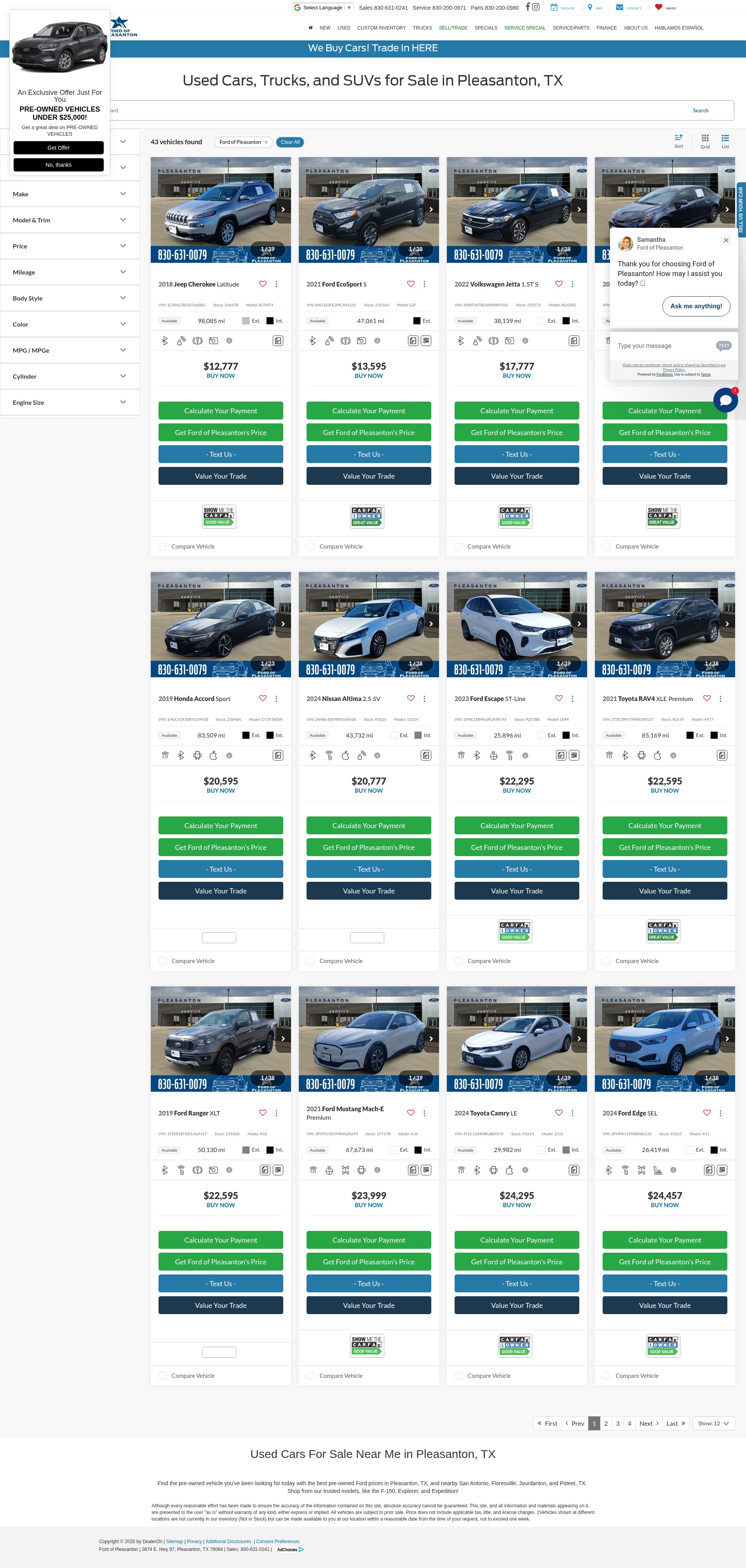Open the chat bubble launcher
Image resolution: width=746 pixels, height=1568 pixels.
[725, 400]
